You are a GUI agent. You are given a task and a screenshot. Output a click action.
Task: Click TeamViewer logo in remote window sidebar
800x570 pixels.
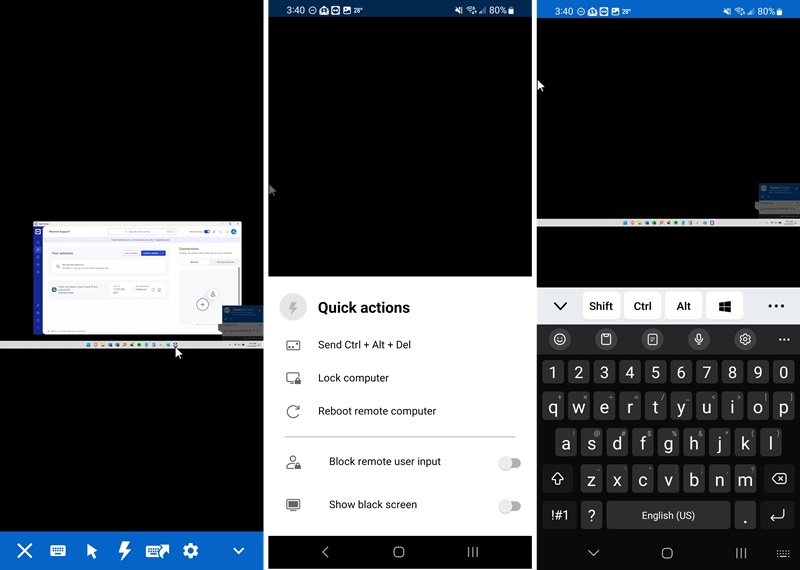38,232
